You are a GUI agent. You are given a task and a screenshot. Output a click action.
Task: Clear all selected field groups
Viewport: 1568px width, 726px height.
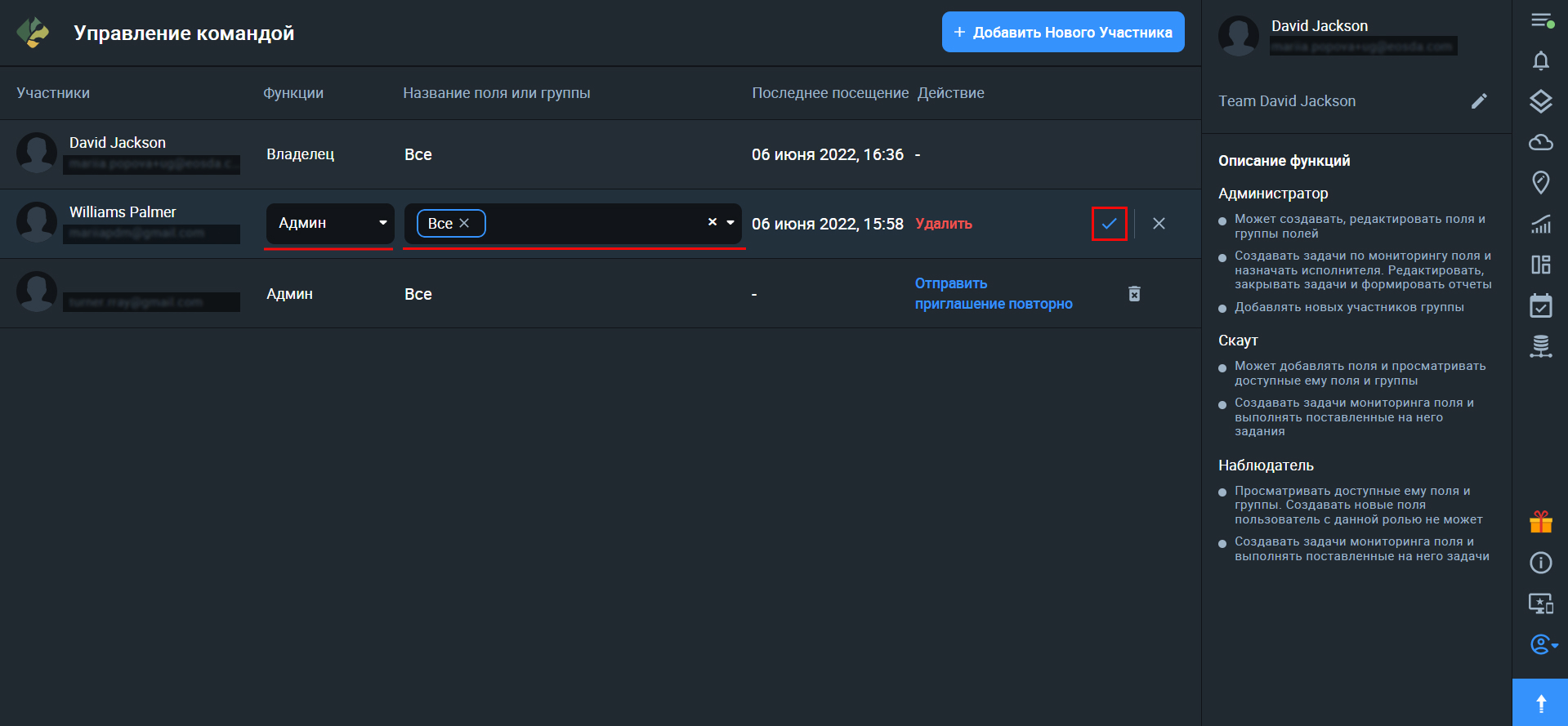pyautogui.click(x=712, y=222)
